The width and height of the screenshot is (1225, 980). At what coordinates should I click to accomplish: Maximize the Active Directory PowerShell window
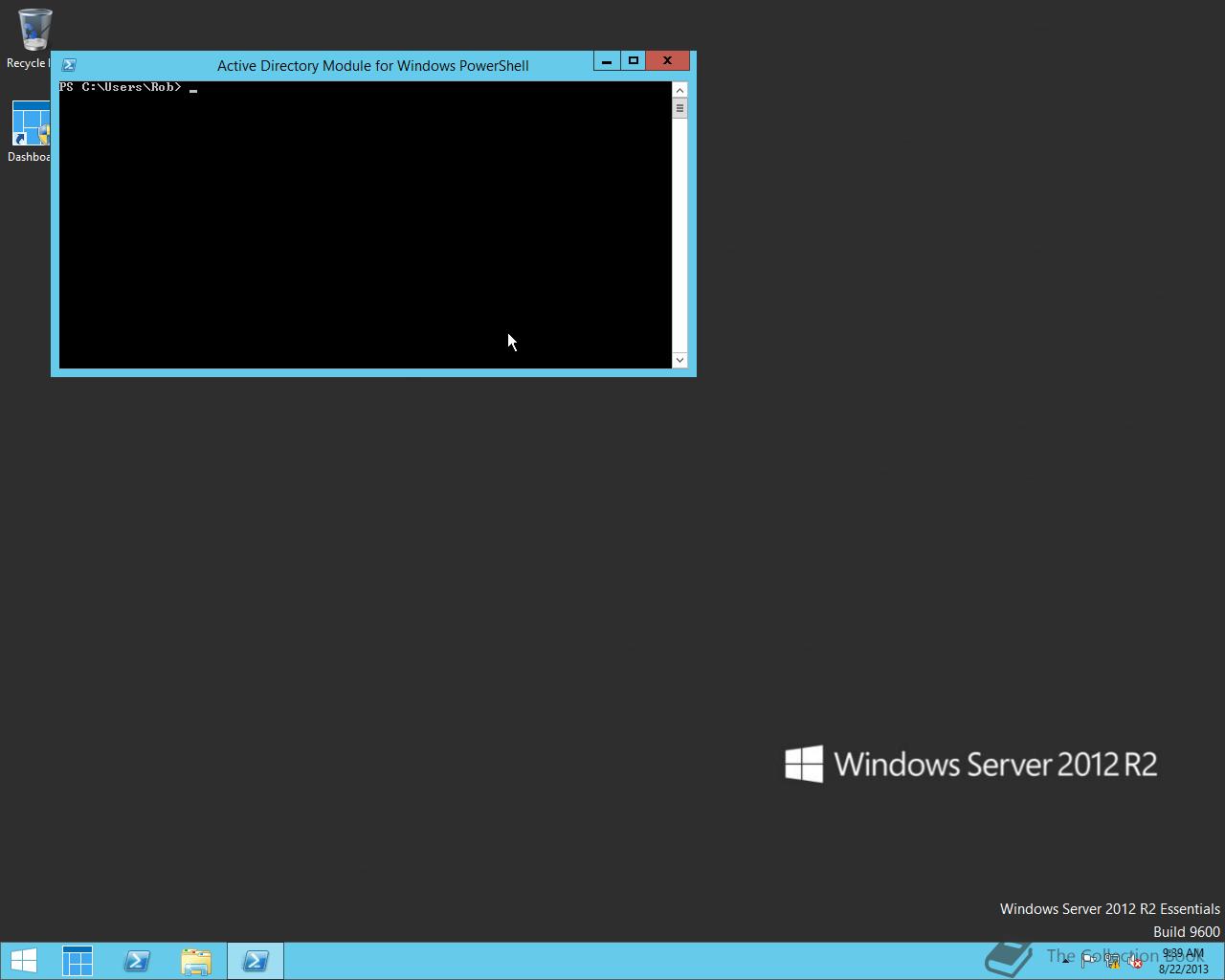click(633, 61)
